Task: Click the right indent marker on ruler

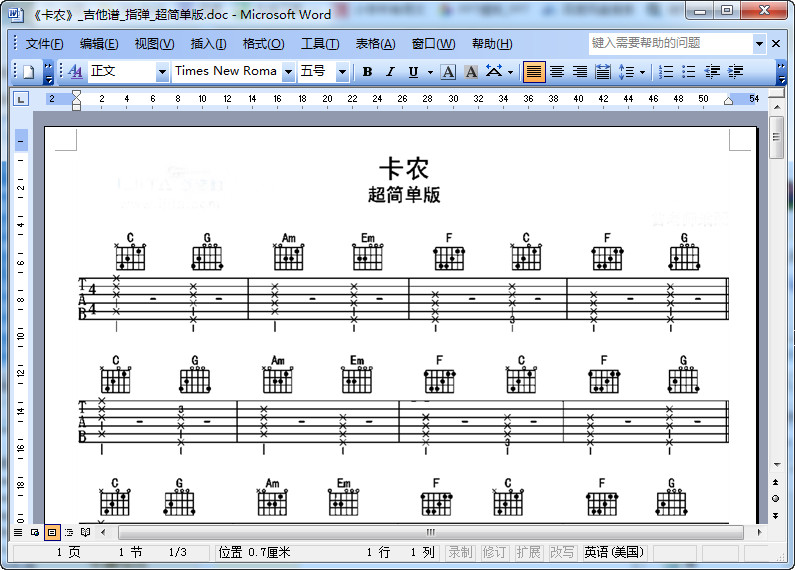Action: pos(728,101)
